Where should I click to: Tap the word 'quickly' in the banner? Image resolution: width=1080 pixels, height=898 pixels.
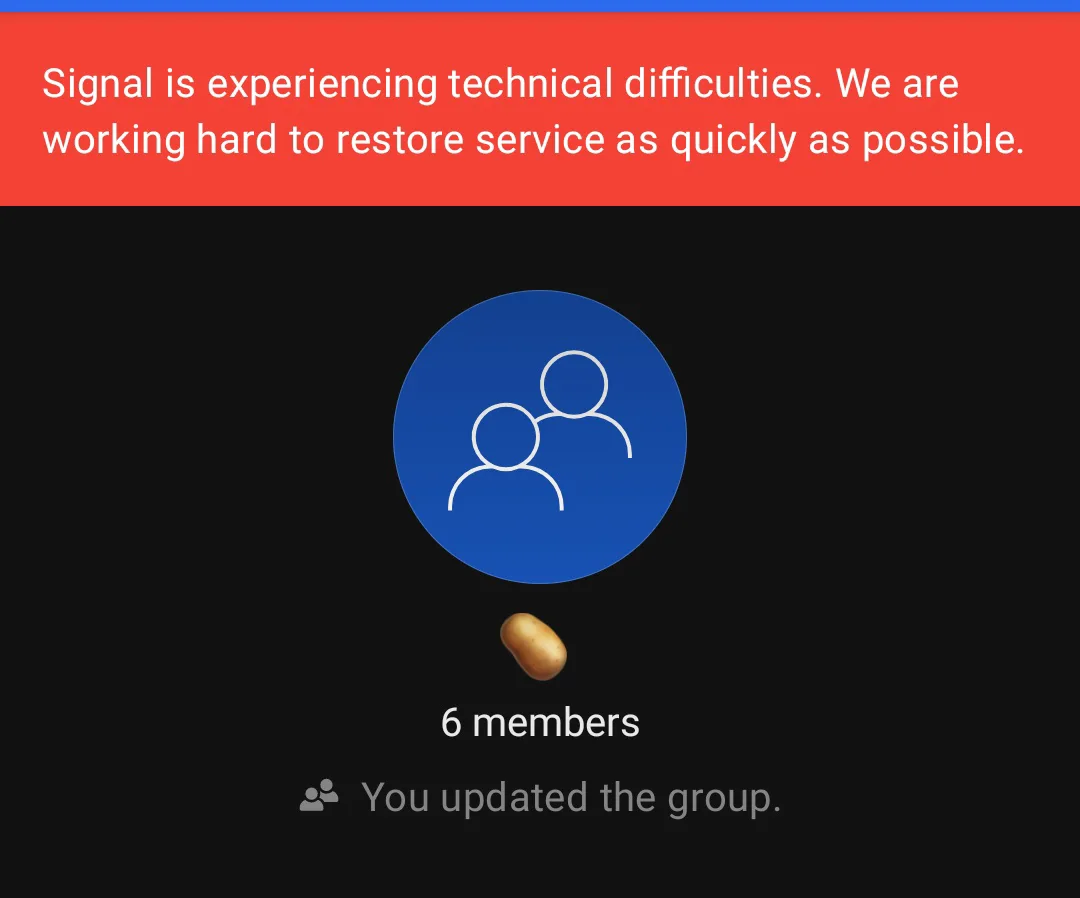[734, 140]
